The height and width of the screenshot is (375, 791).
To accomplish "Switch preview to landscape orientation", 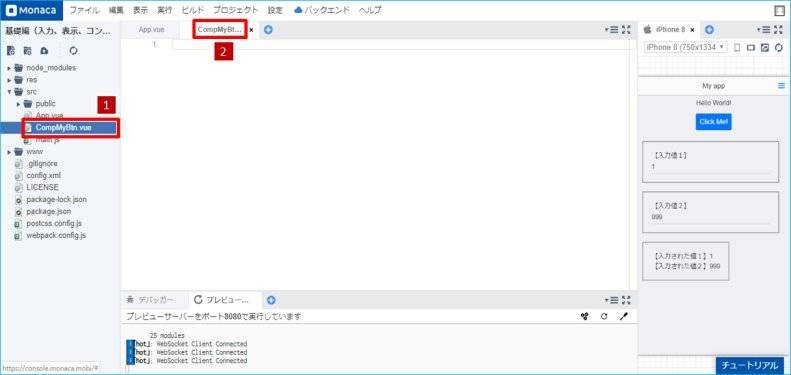I will 751,47.
